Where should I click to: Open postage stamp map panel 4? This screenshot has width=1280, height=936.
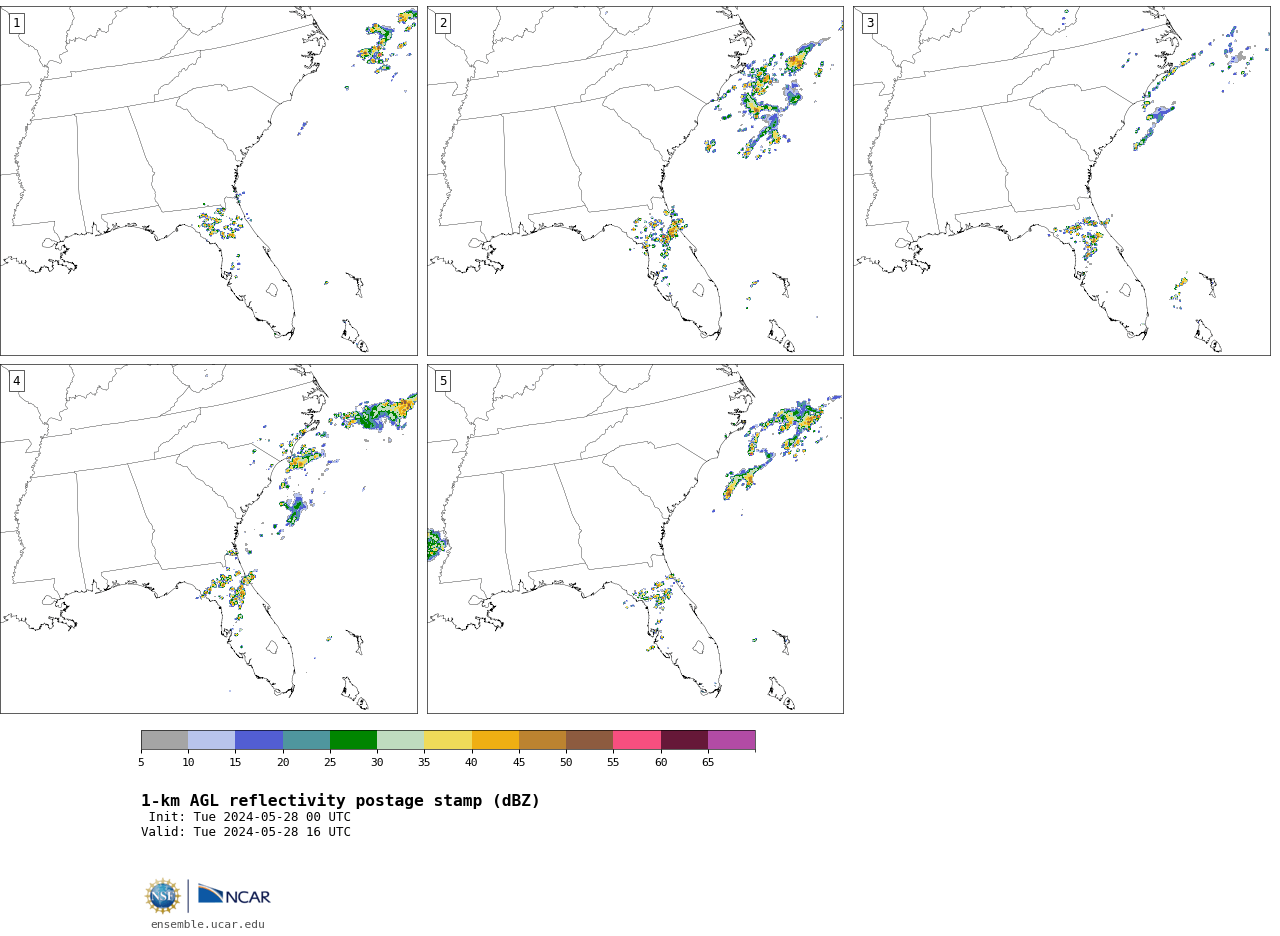point(208,539)
